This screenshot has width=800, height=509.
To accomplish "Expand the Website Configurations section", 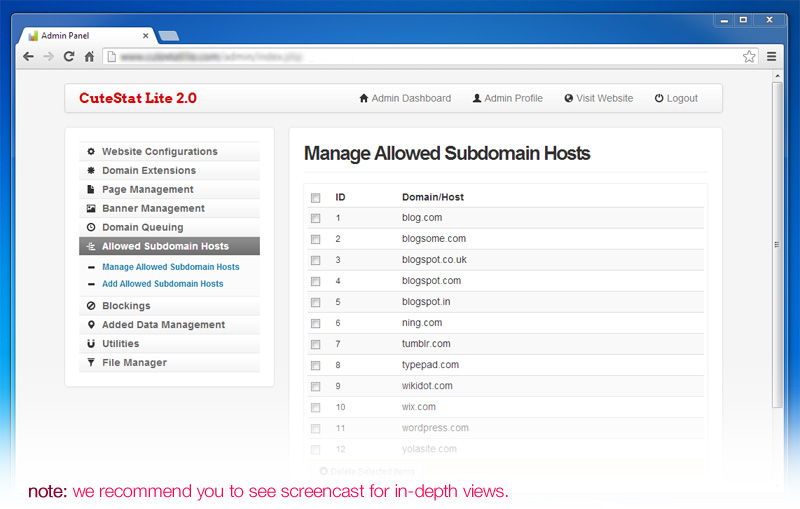I will pos(169,151).
